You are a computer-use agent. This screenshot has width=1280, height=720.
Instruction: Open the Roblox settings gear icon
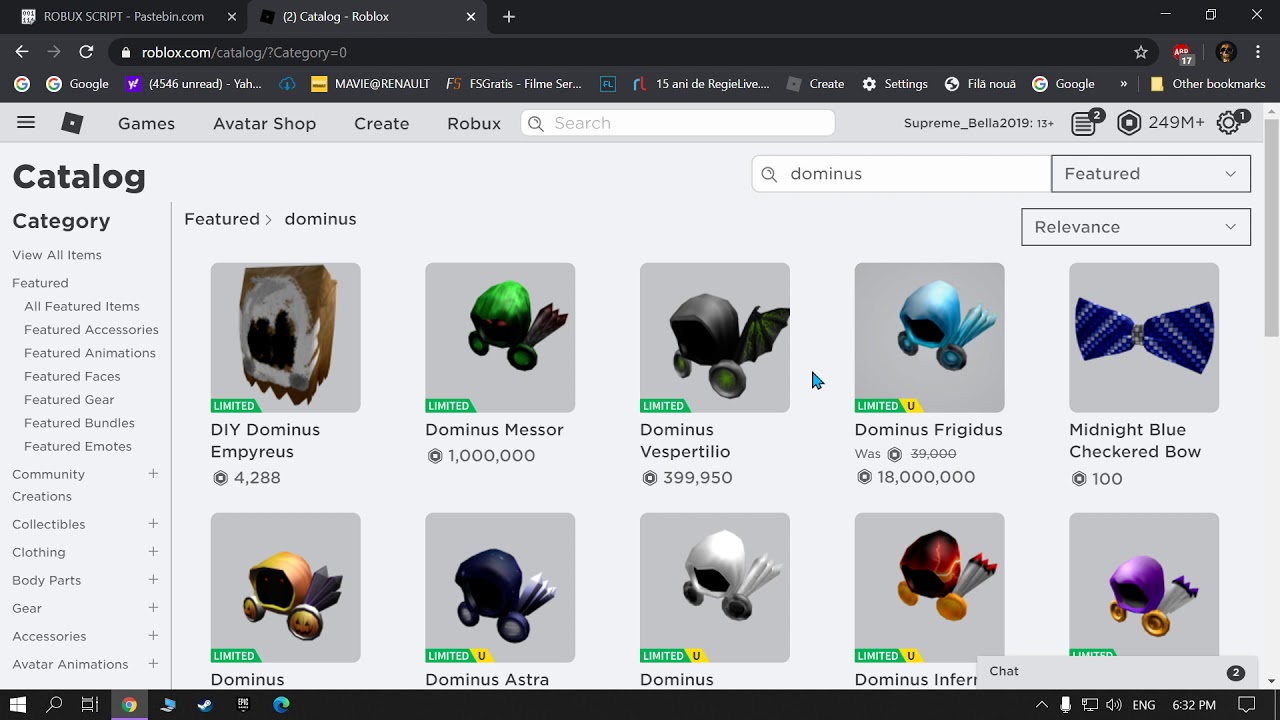pos(1229,123)
